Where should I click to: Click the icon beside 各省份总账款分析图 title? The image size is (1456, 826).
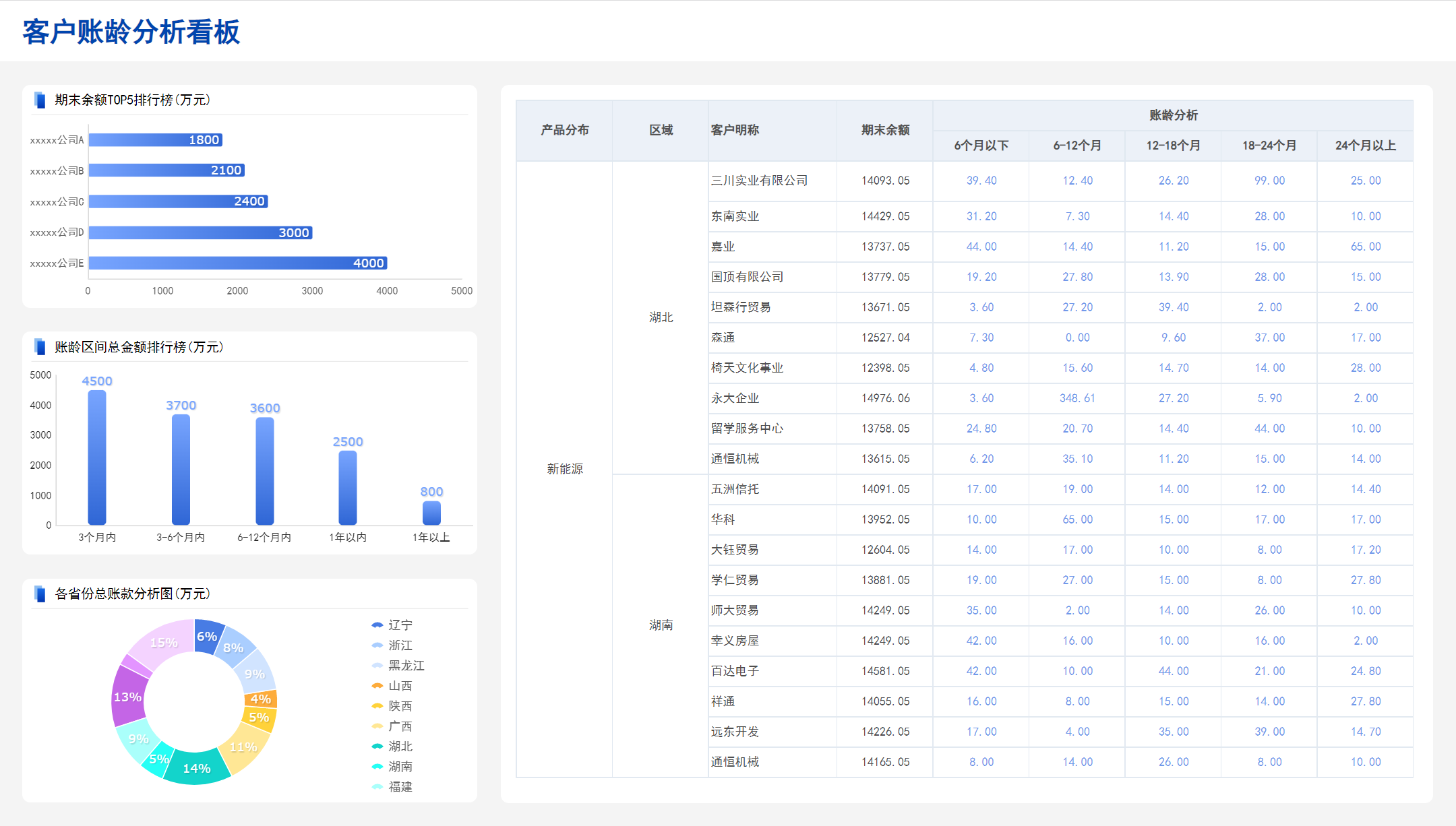pyautogui.click(x=40, y=594)
